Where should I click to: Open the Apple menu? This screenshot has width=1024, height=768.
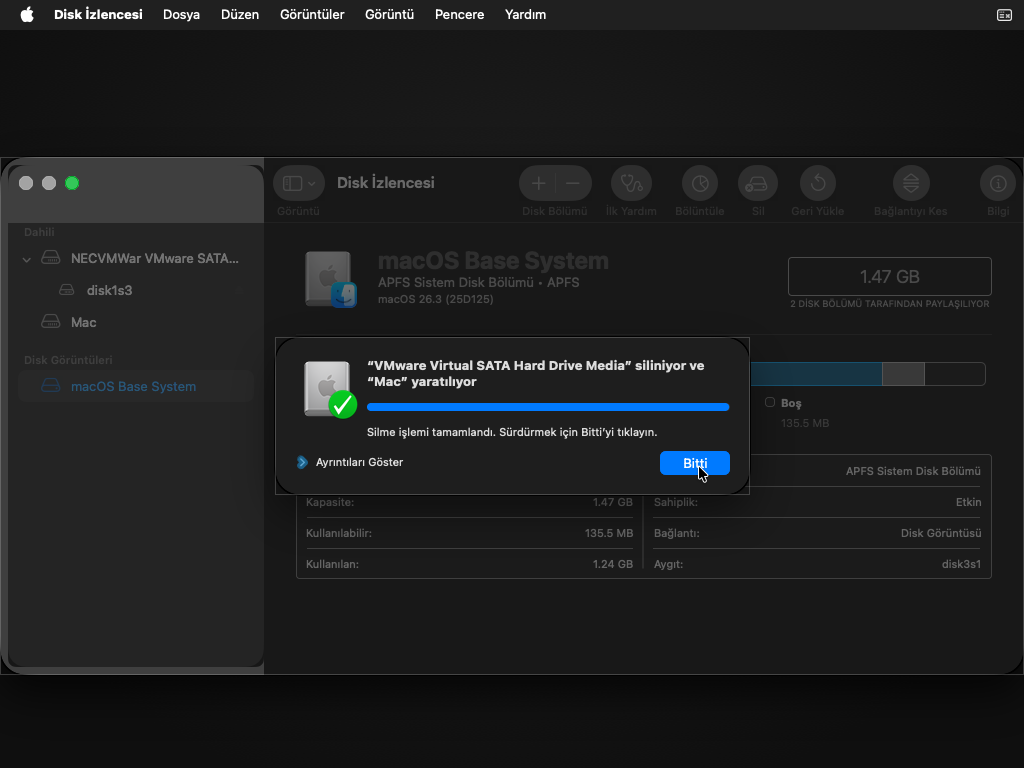tap(27, 14)
